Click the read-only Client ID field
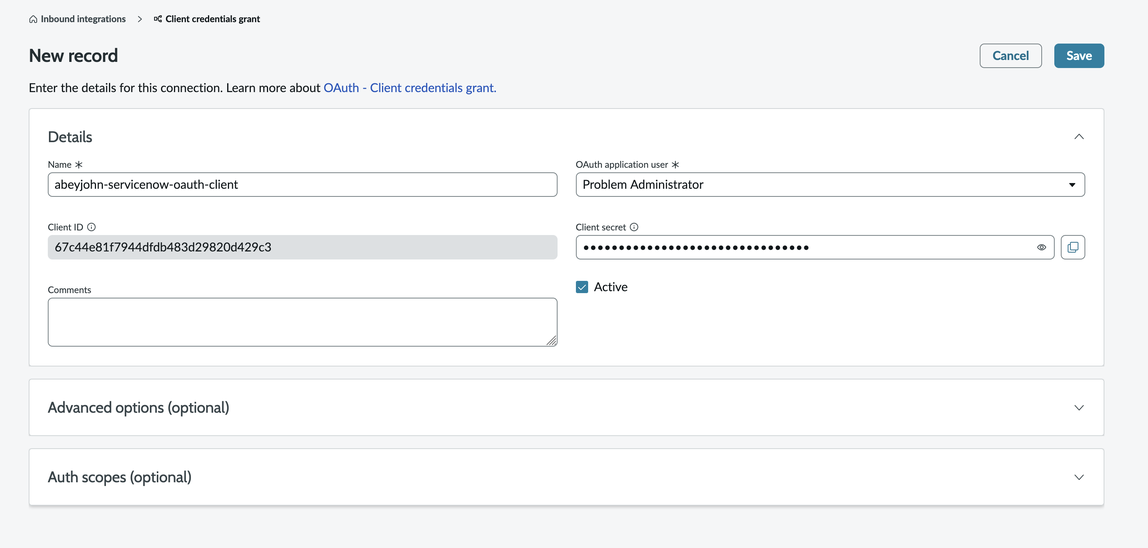The height and width of the screenshot is (548, 1148). pos(302,247)
